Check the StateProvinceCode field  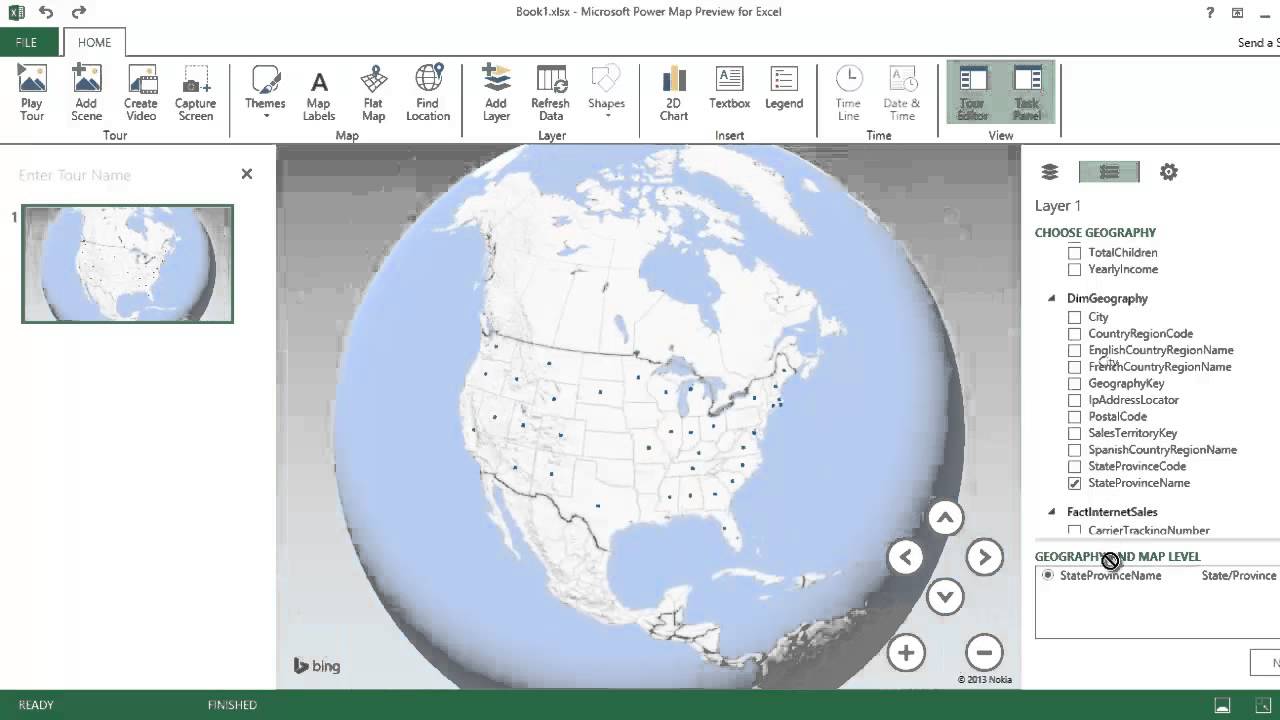(1074, 467)
